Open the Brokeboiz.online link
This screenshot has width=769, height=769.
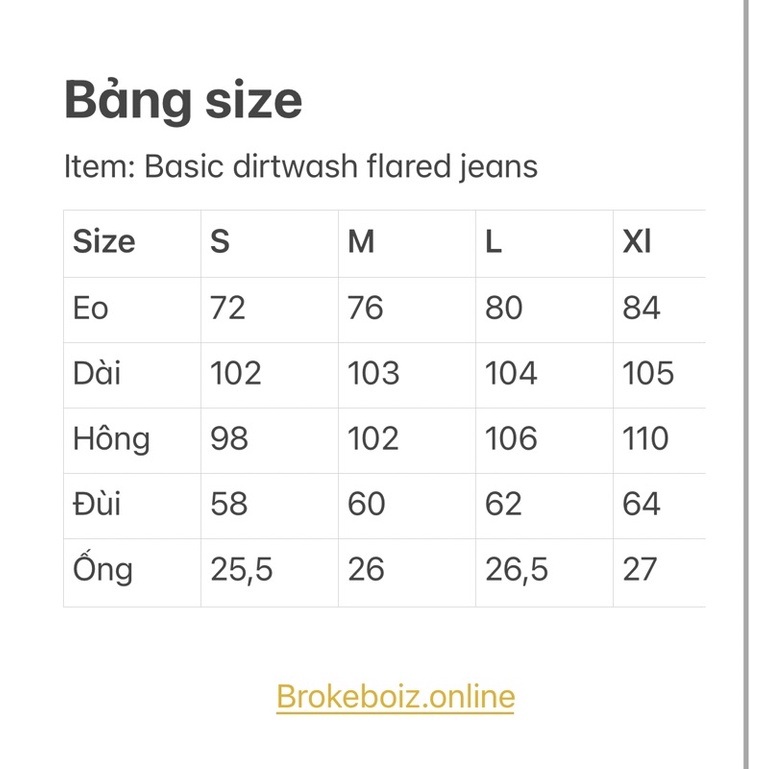click(395, 696)
